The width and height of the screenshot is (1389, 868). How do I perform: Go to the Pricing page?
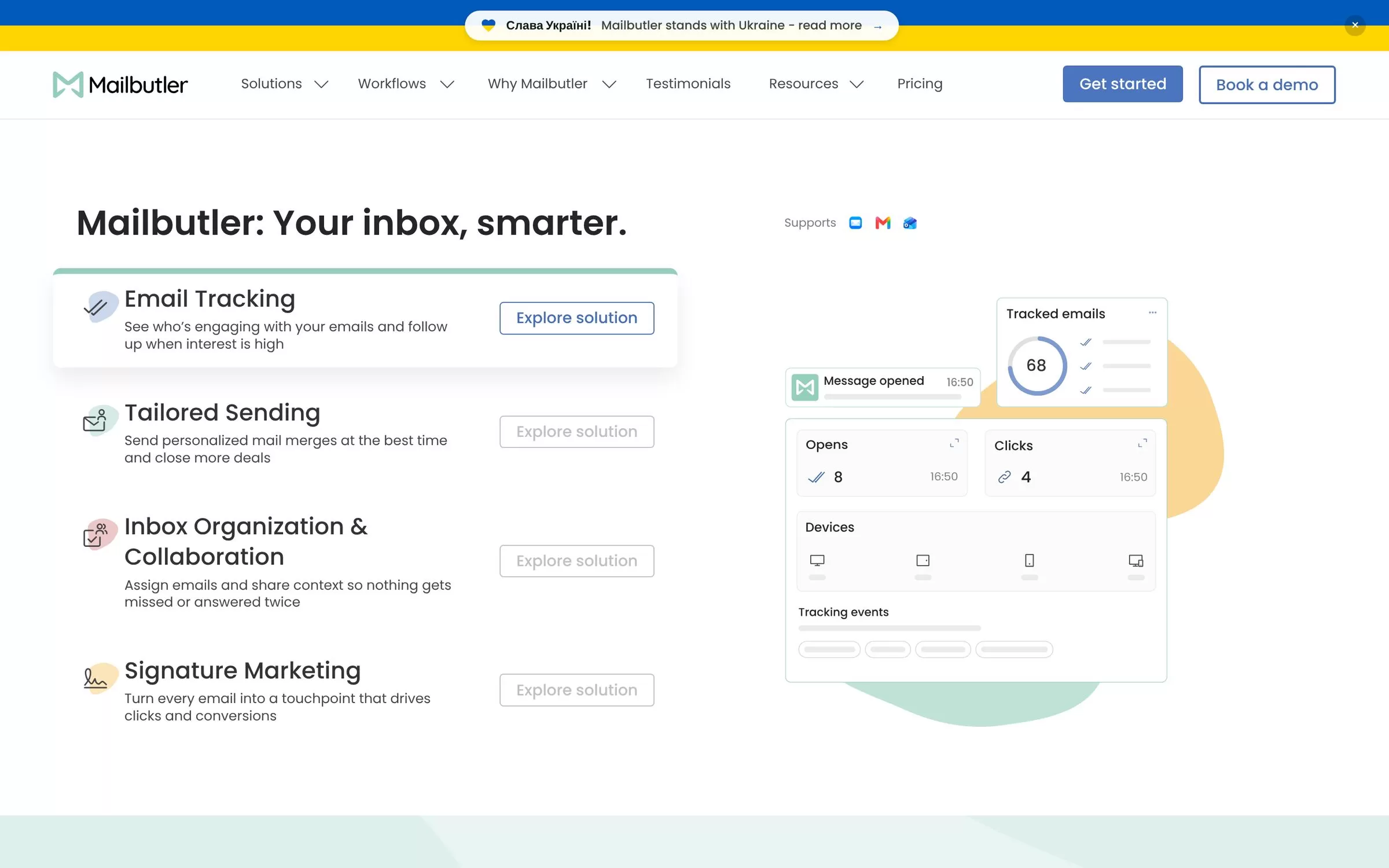click(x=920, y=84)
